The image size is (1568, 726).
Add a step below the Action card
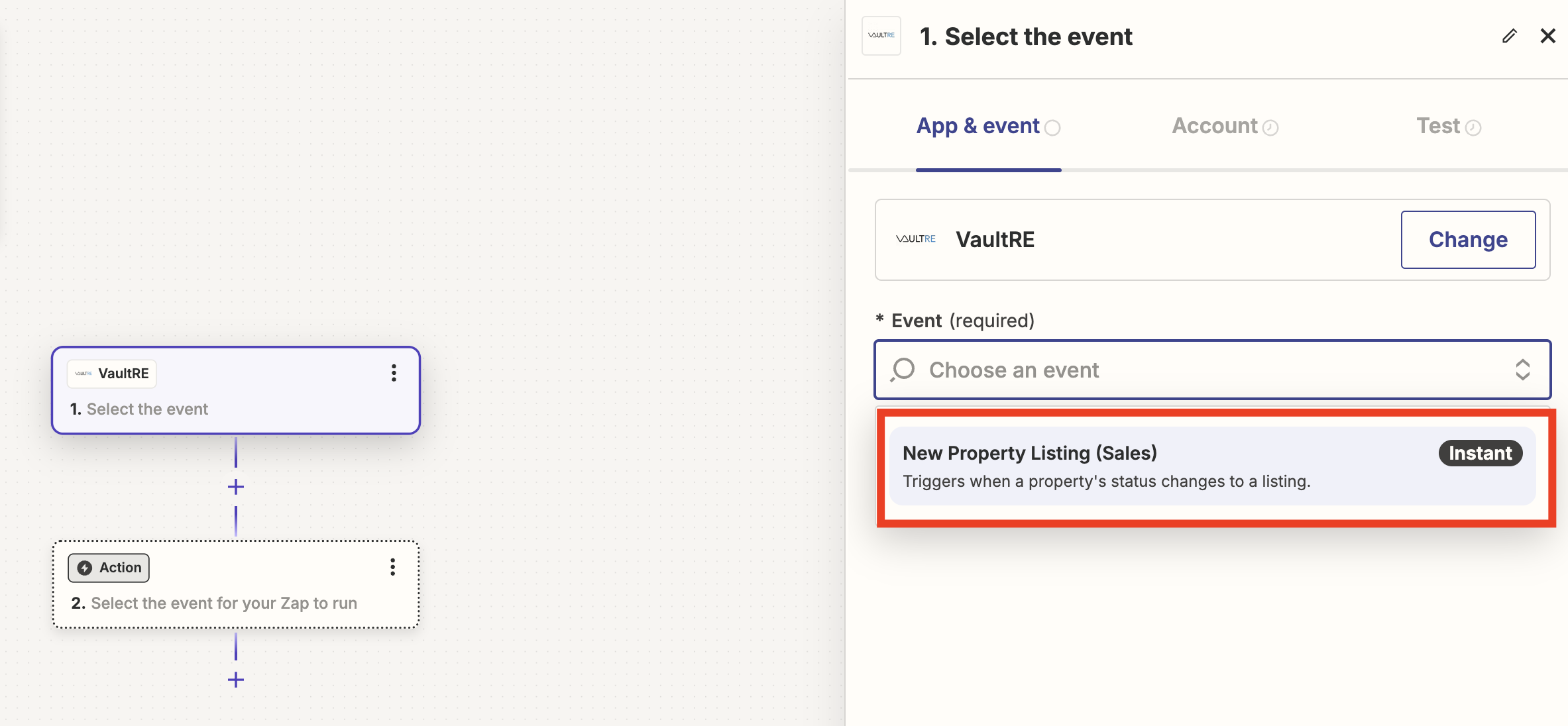click(x=236, y=680)
